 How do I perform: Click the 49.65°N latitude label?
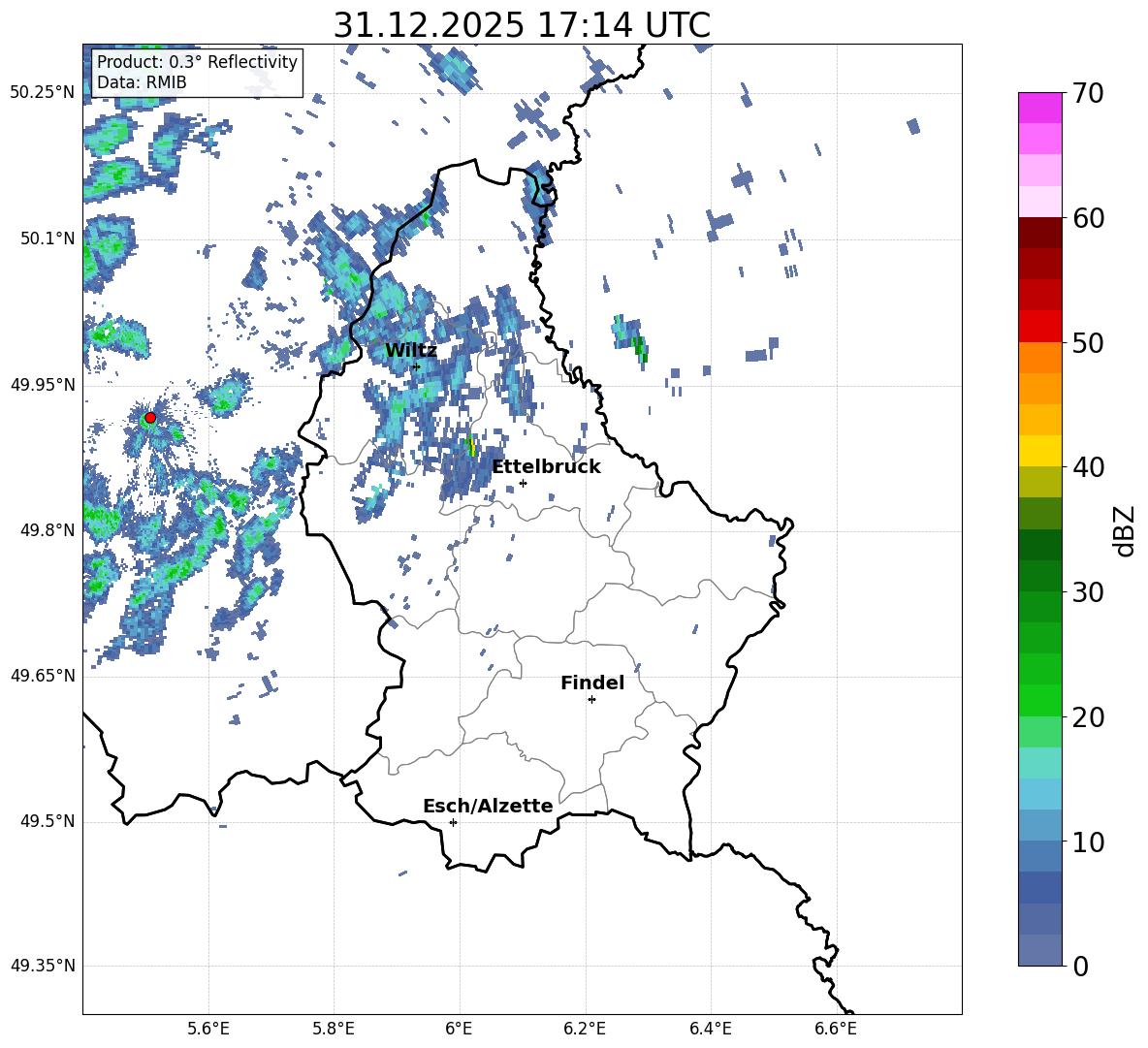click(x=43, y=676)
